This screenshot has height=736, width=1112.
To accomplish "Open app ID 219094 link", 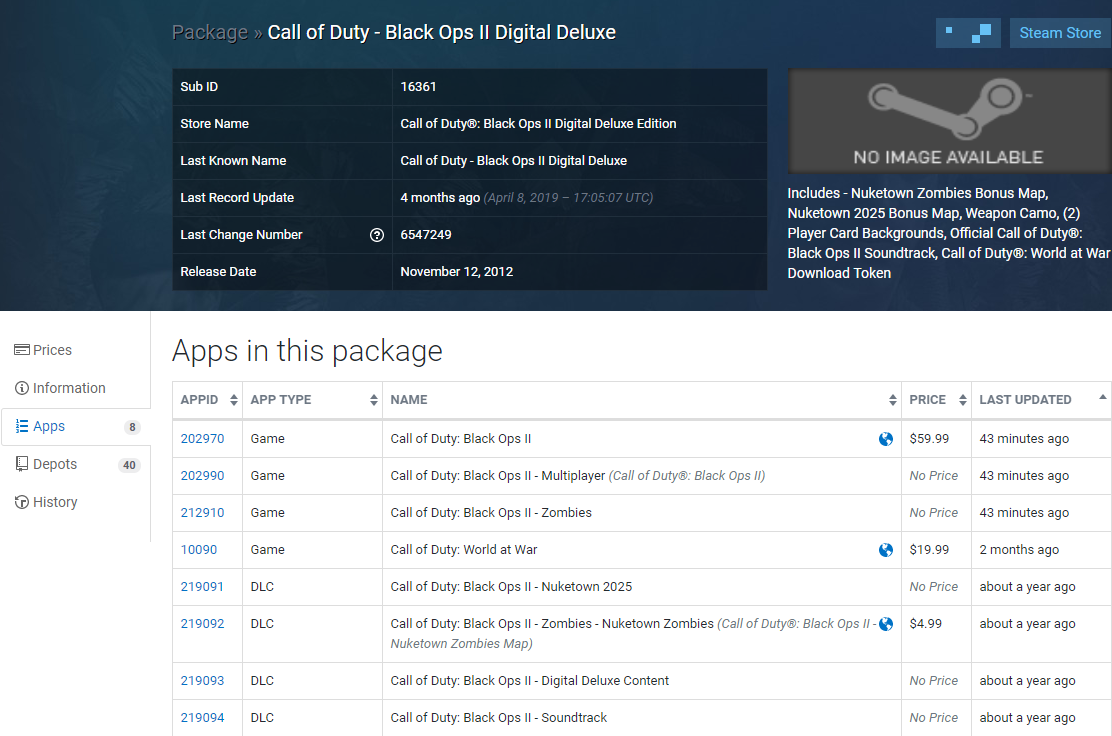I will click(x=202, y=718).
